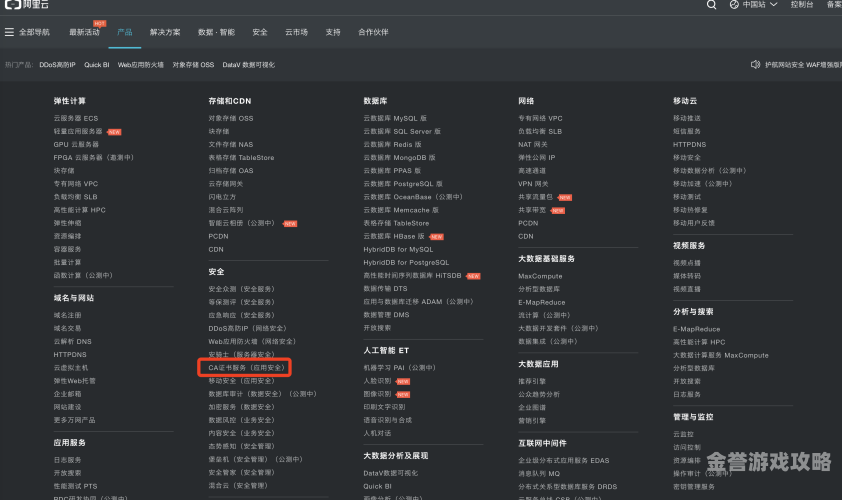Click the speaker announcement icon
This screenshot has width=842, height=500.
755,64
